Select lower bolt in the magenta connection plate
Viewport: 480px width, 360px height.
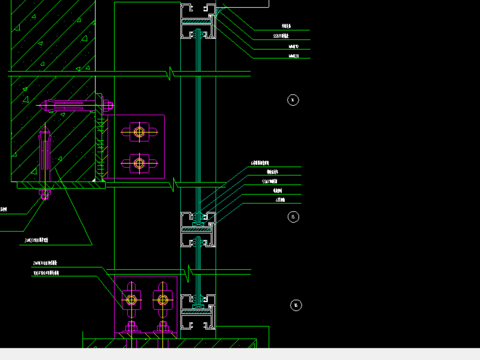(x=139, y=163)
